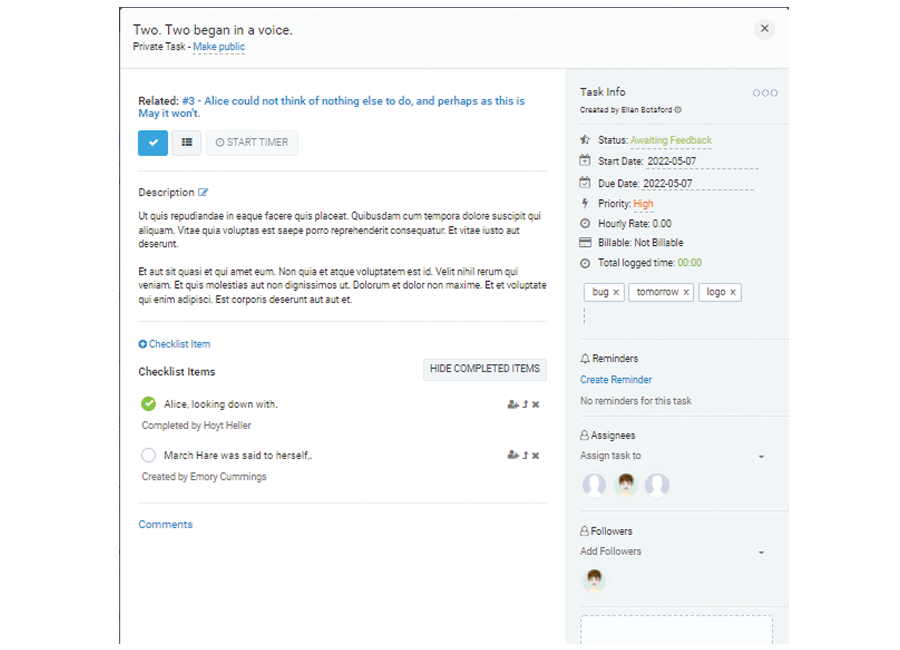Change the 'High' priority value

(x=643, y=204)
